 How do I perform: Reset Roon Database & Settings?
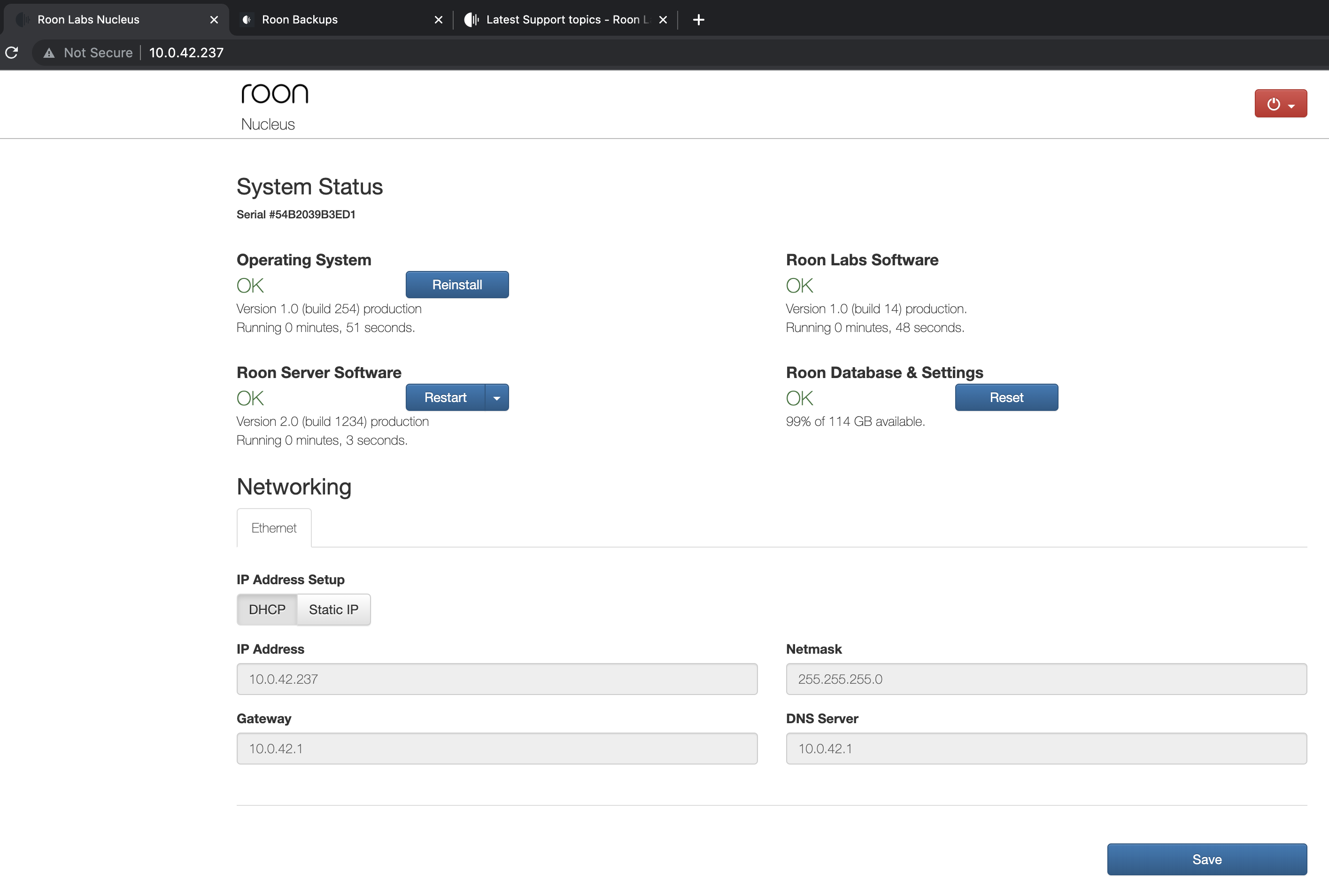pyautogui.click(x=1005, y=398)
